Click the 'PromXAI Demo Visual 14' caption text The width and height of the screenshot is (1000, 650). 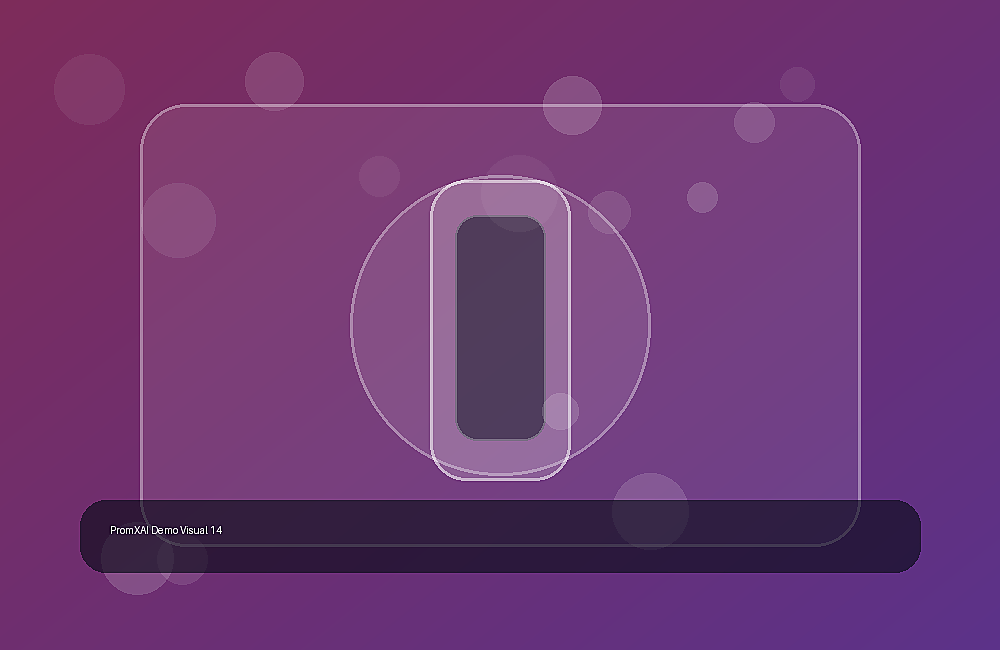166,530
